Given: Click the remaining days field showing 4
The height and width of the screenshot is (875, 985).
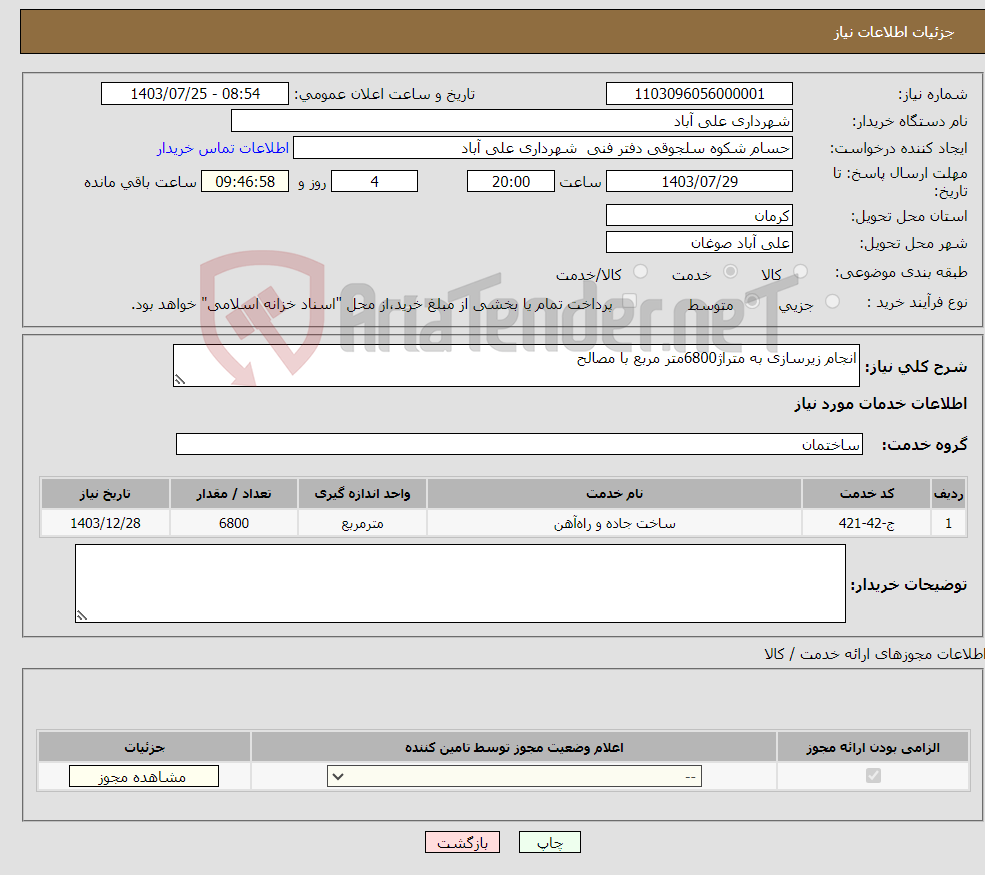Looking at the screenshot, I should point(374,182).
